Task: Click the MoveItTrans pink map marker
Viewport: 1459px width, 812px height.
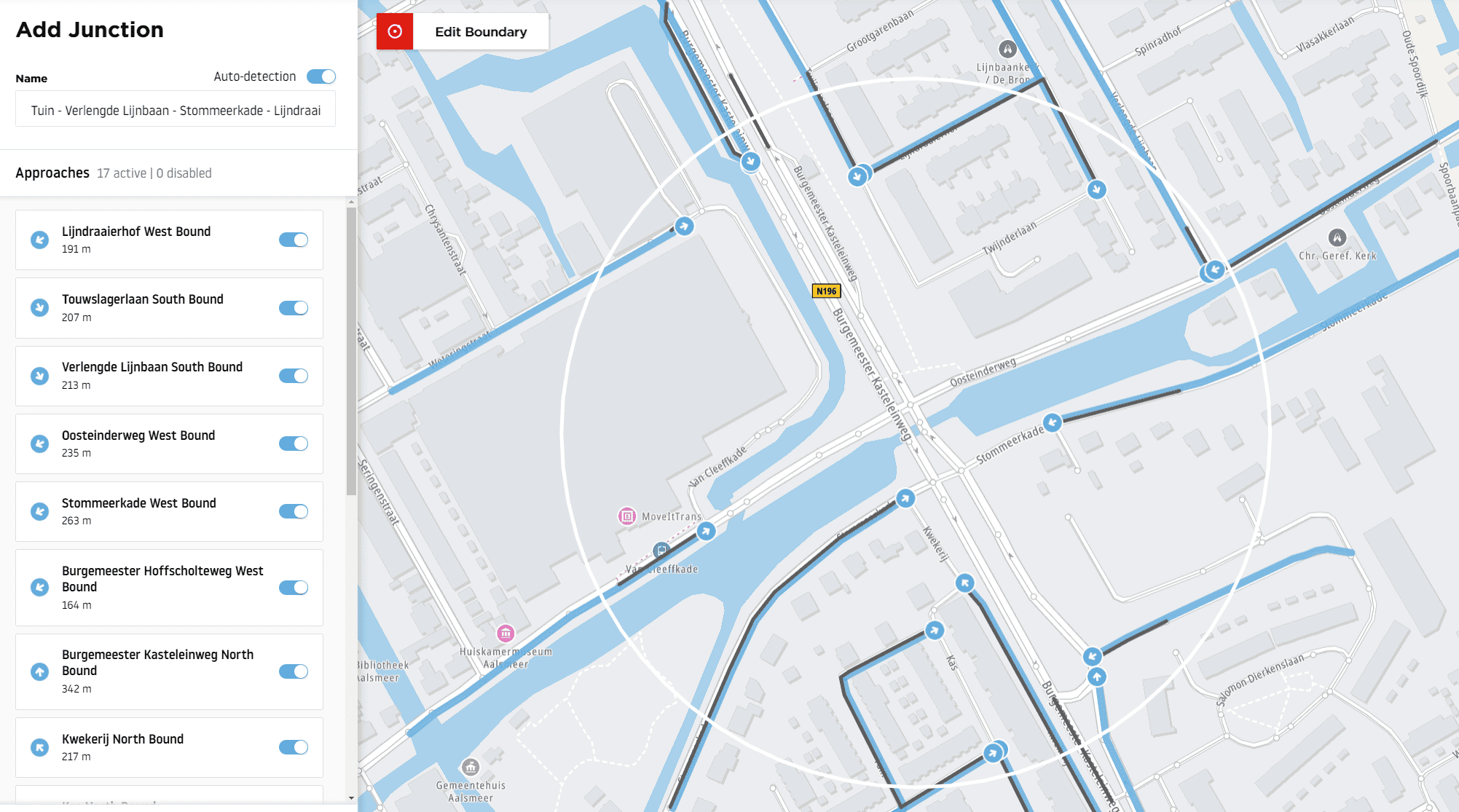Action: coord(626,516)
